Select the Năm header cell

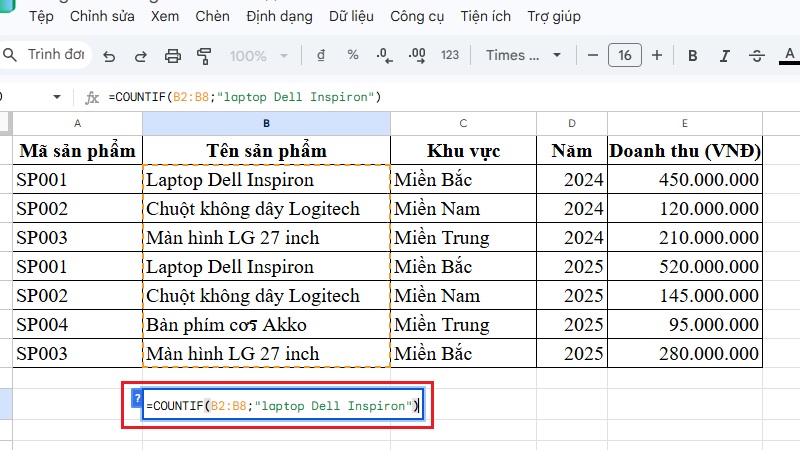click(572, 151)
